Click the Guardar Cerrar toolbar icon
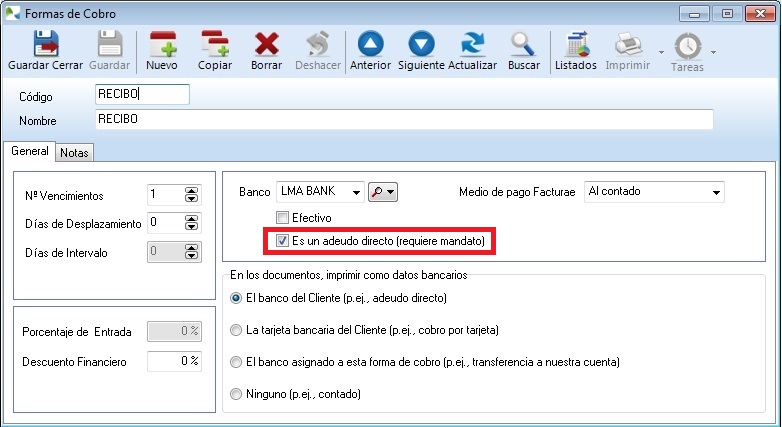This screenshot has height=427, width=782. click(45, 44)
